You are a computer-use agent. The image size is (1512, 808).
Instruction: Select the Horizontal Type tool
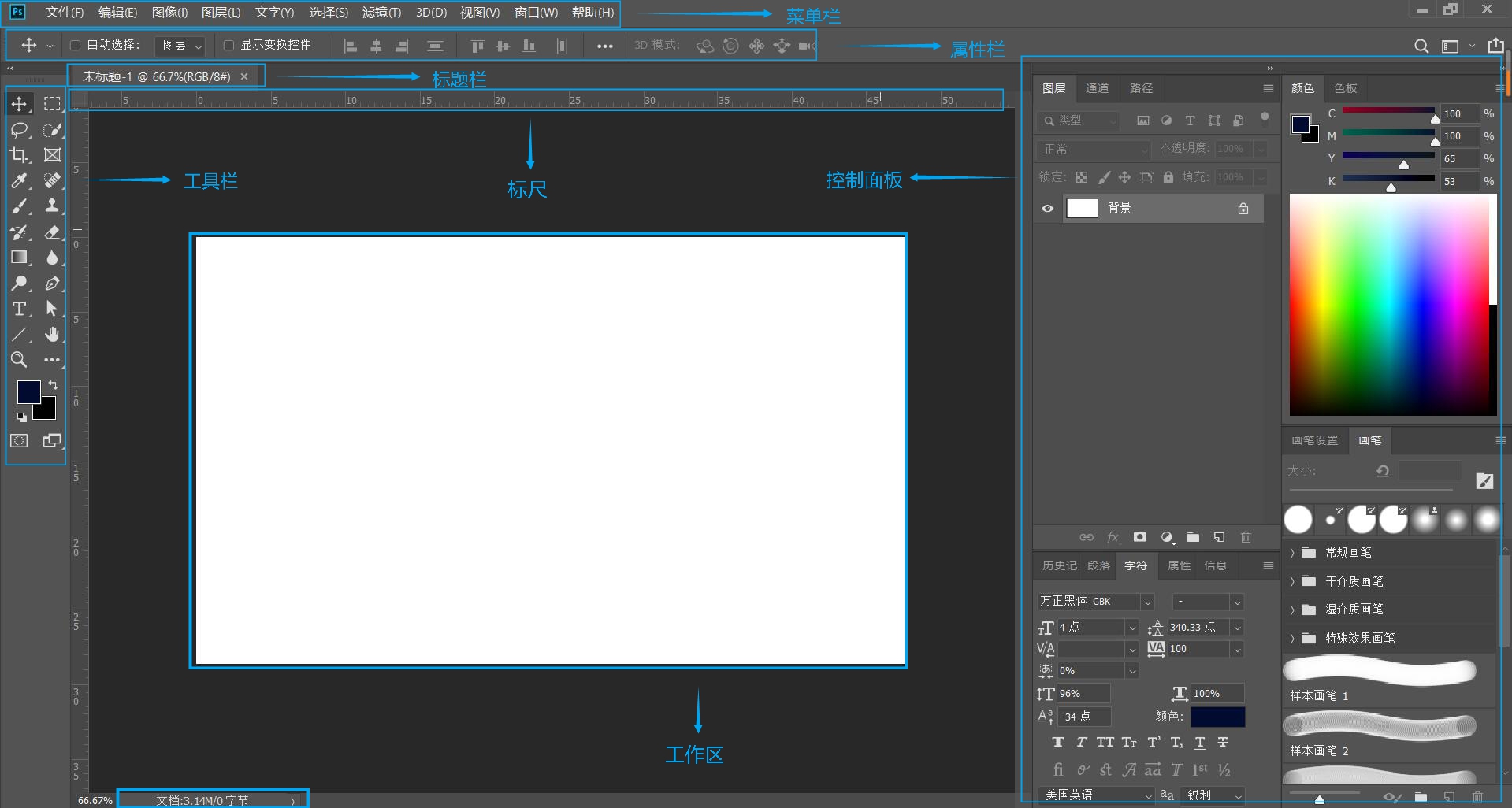click(20, 309)
